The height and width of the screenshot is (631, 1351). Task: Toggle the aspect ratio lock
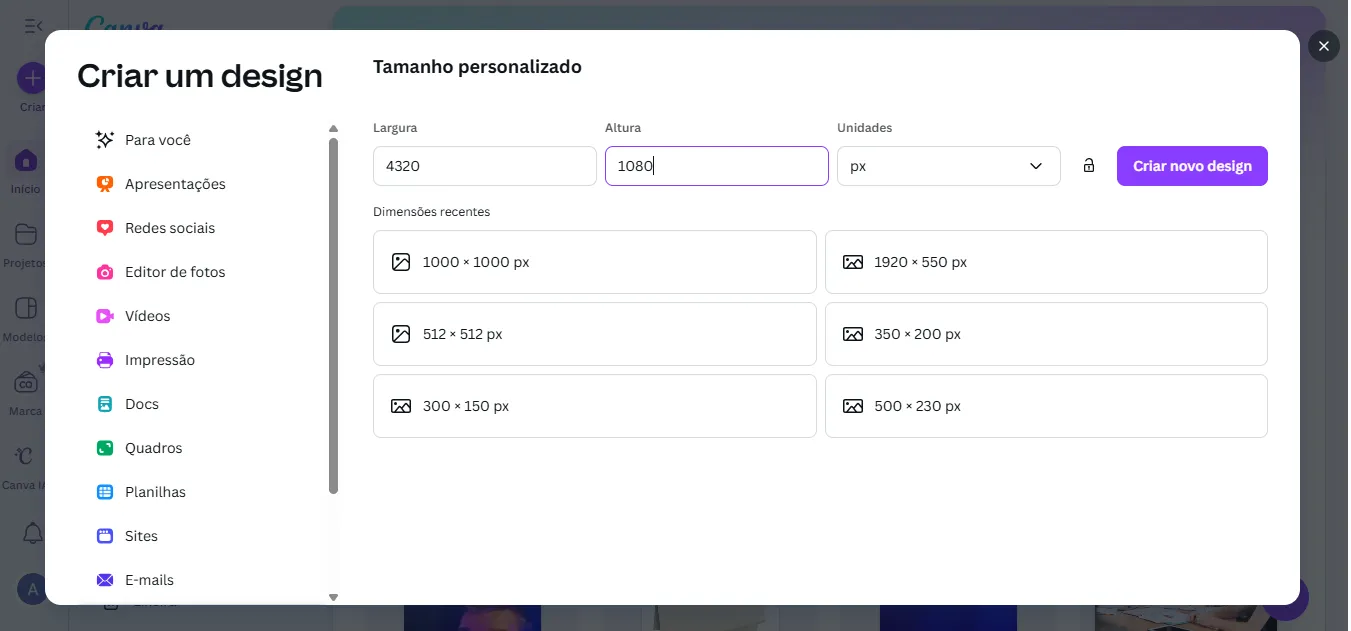[x=1087, y=165]
